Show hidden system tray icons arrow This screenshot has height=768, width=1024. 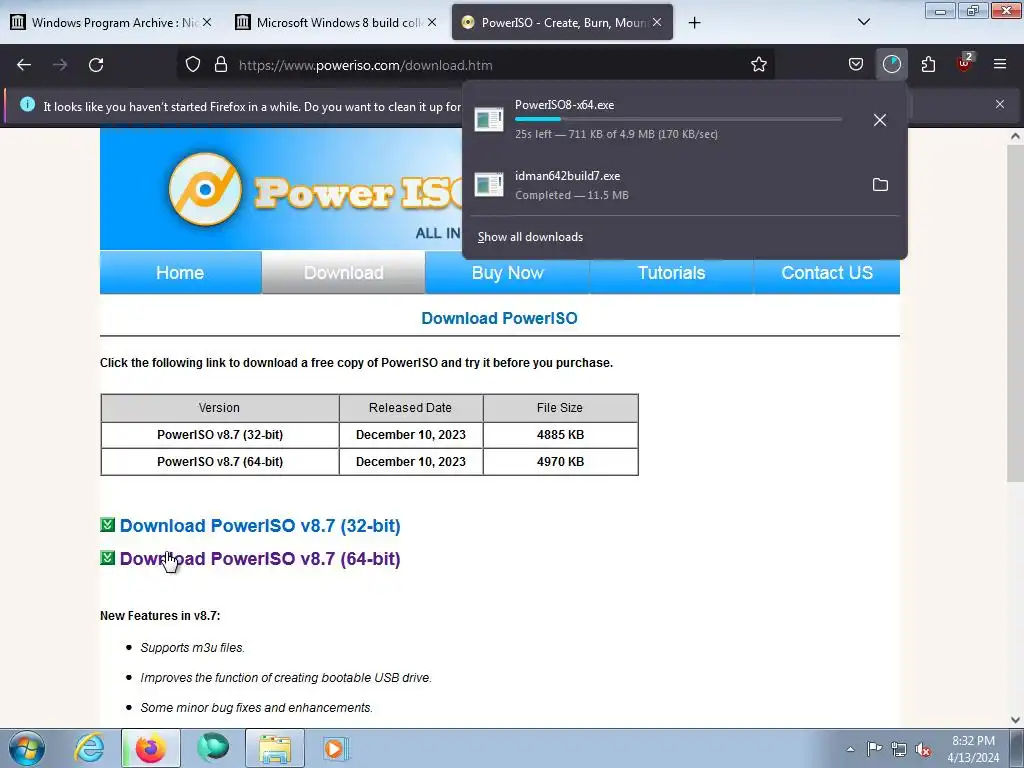click(x=850, y=749)
